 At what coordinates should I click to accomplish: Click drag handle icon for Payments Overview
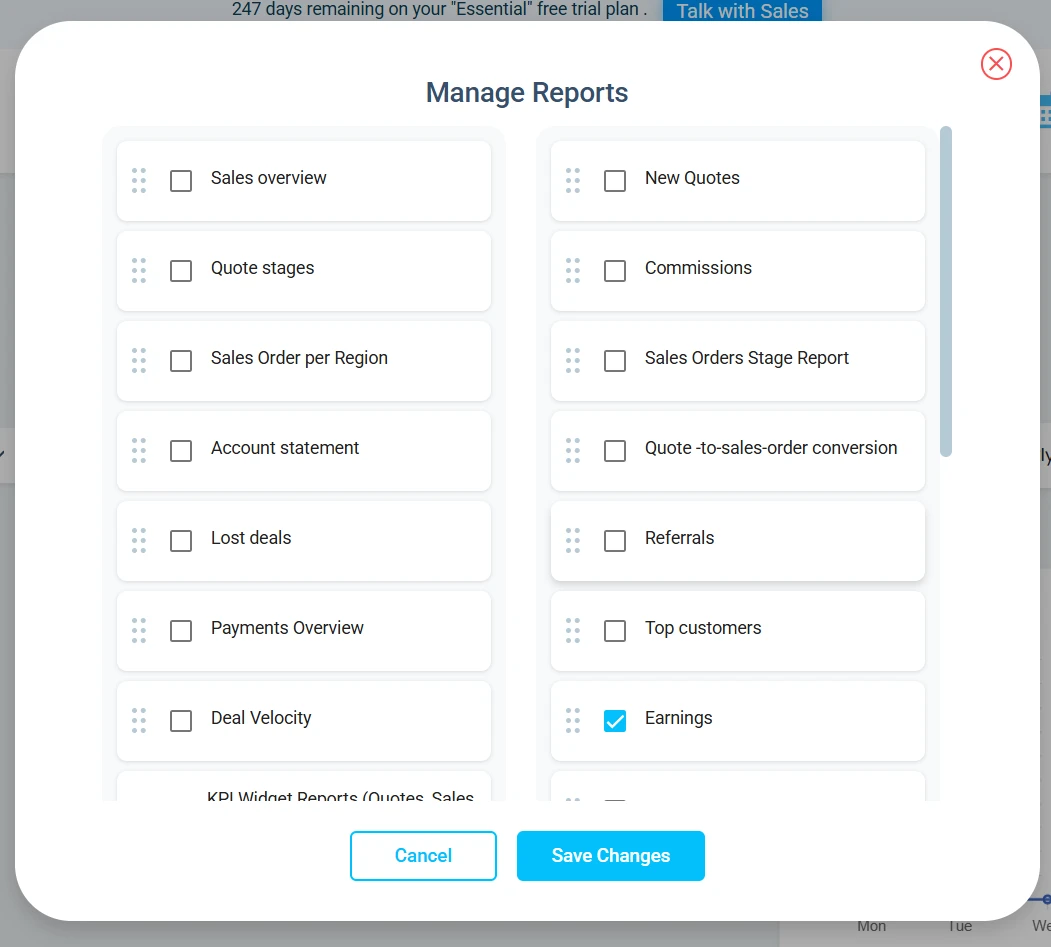[139, 631]
